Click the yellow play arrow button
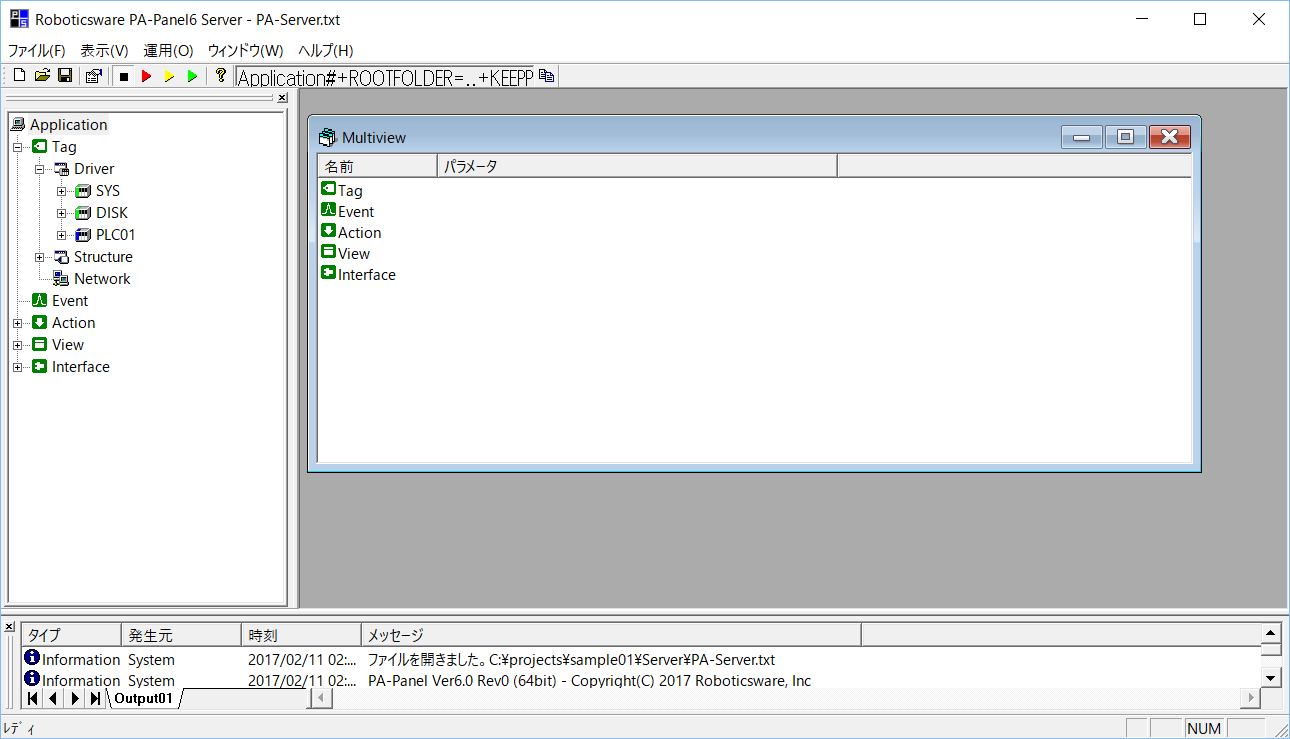1290x739 pixels. 169,76
